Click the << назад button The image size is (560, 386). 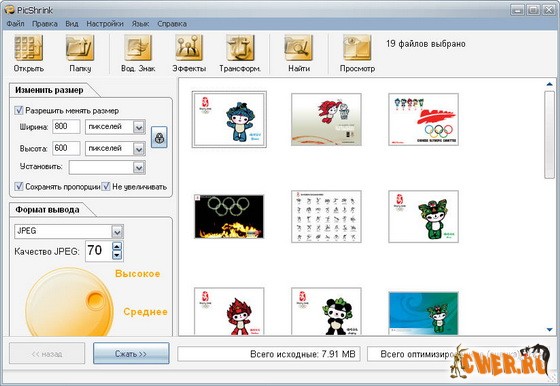click(47, 354)
